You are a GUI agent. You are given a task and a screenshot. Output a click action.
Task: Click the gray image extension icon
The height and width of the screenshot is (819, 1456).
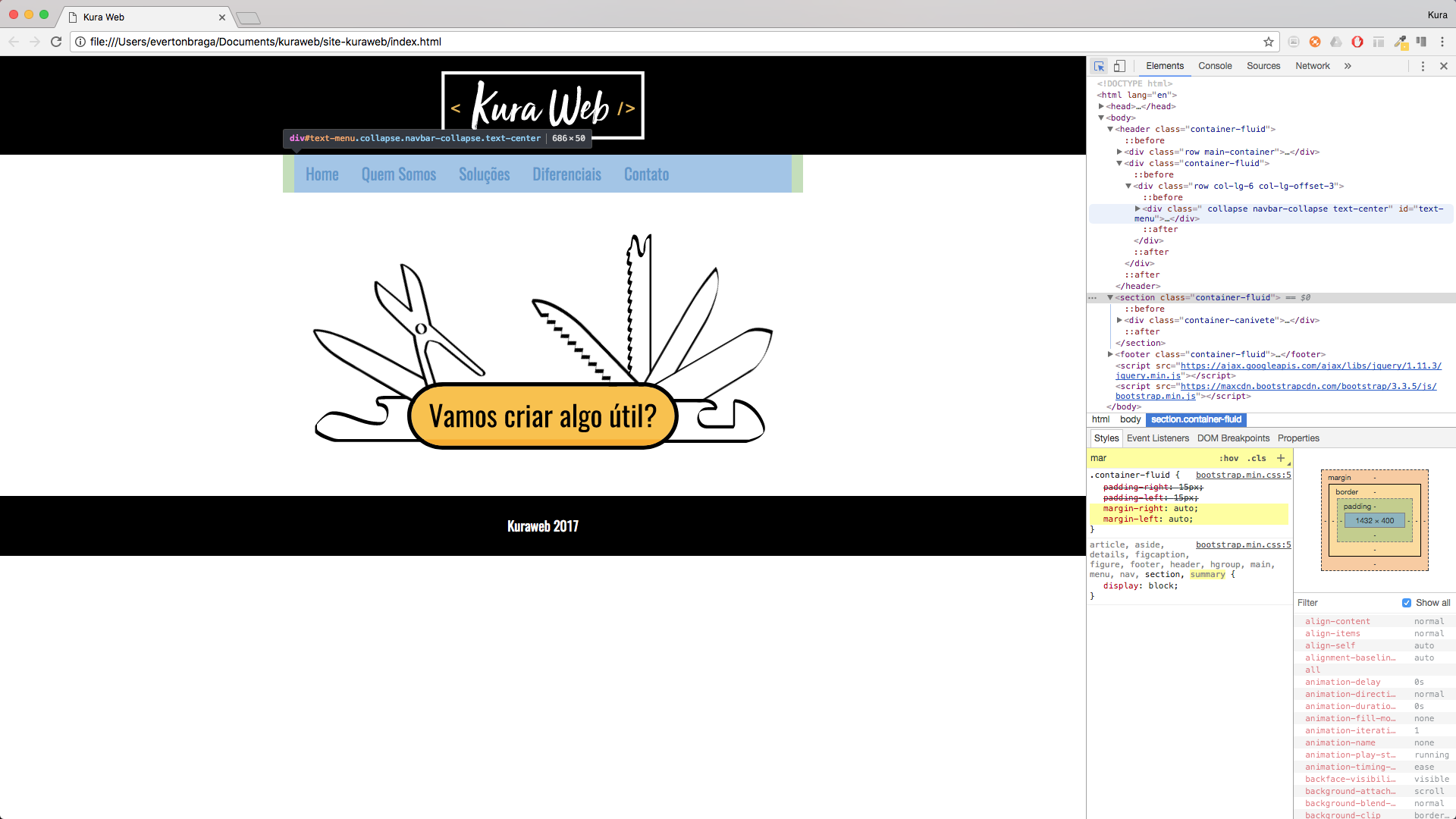click(1294, 42)
